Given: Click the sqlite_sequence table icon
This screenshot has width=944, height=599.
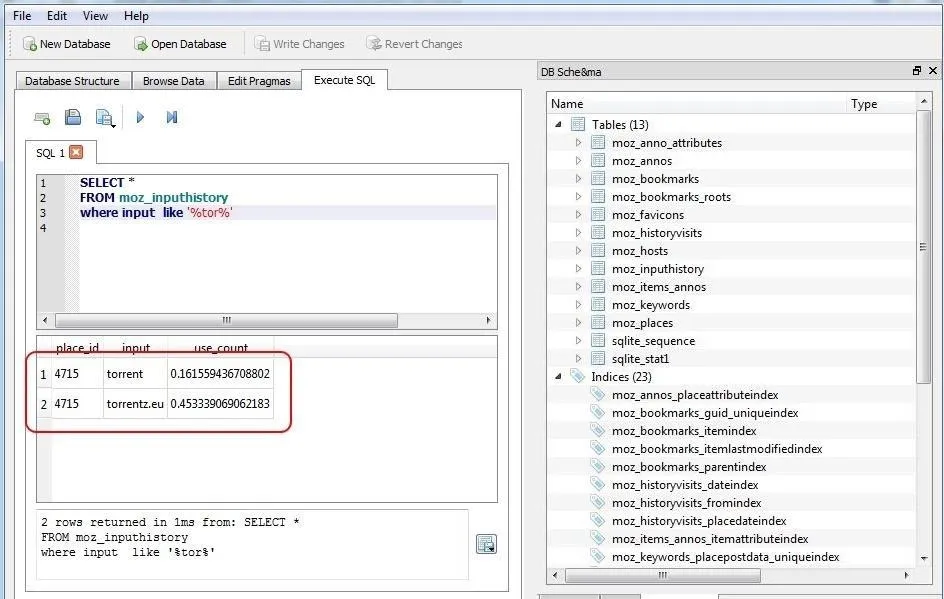Looking at the screenshot, I should tap(598, 341).
